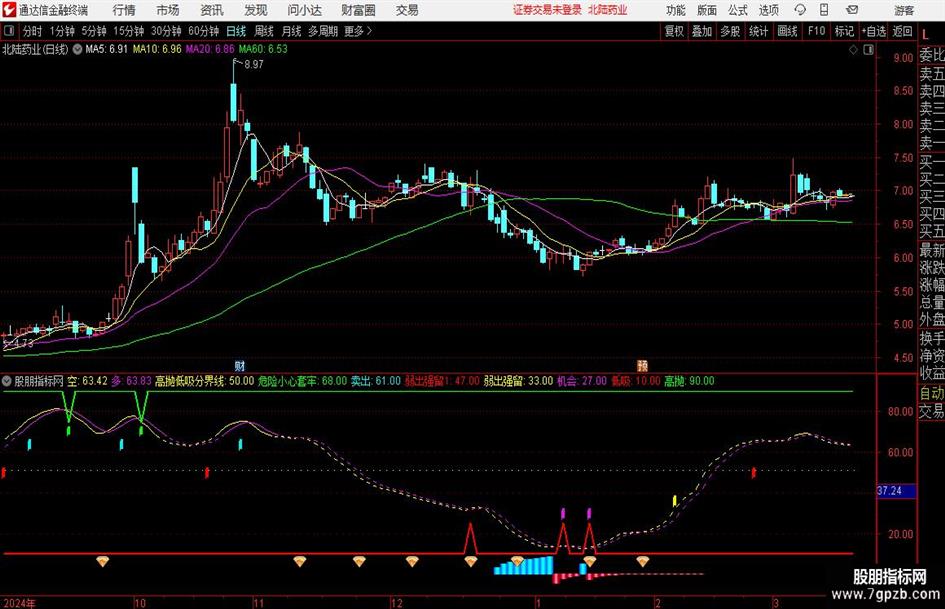Click the 股朋指标网 indicator name
Screen dimensions: 945x609
click(x=39, y=381)
